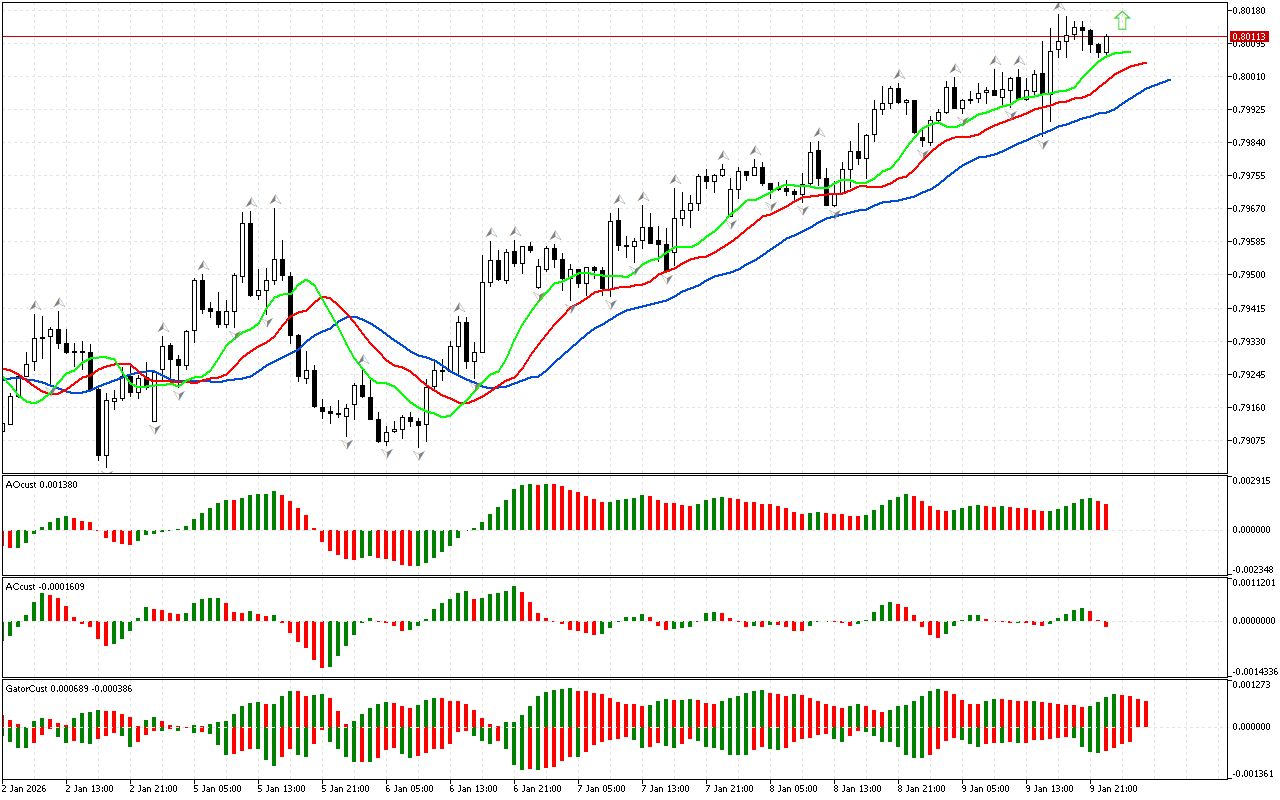Click the green up arrow signal icon
Viewport: 1280px width, 800px height.
click(x=1122, y=19)
